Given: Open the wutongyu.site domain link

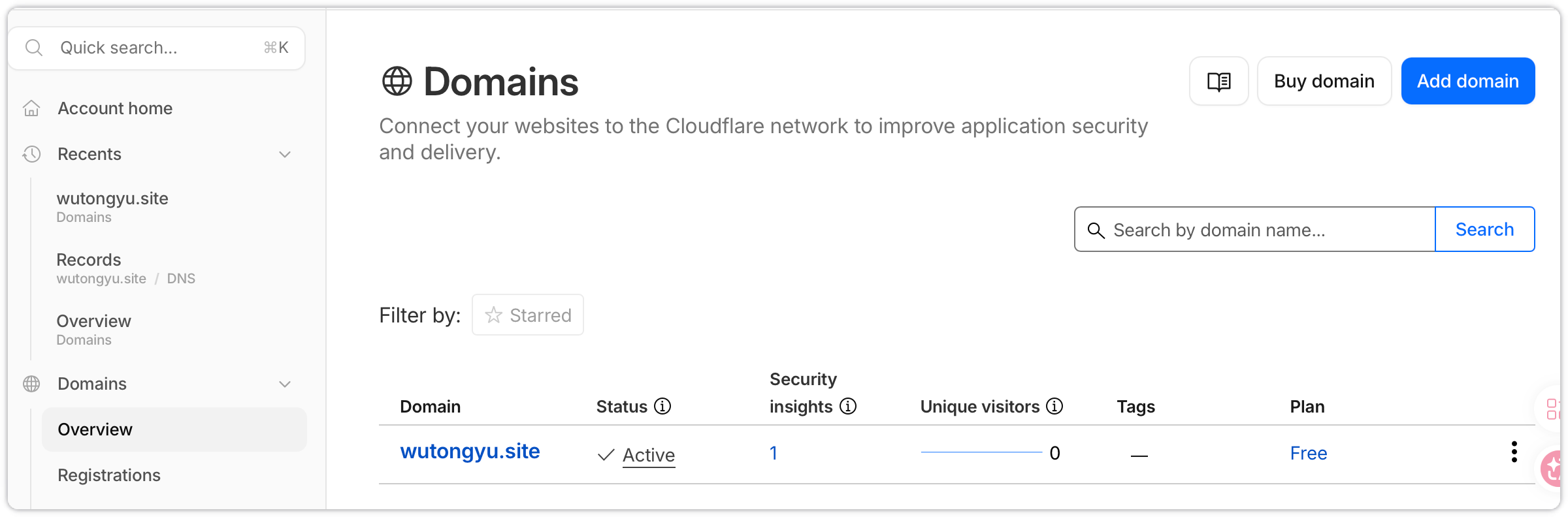Looking at the screenshot, I should (470, 451).
